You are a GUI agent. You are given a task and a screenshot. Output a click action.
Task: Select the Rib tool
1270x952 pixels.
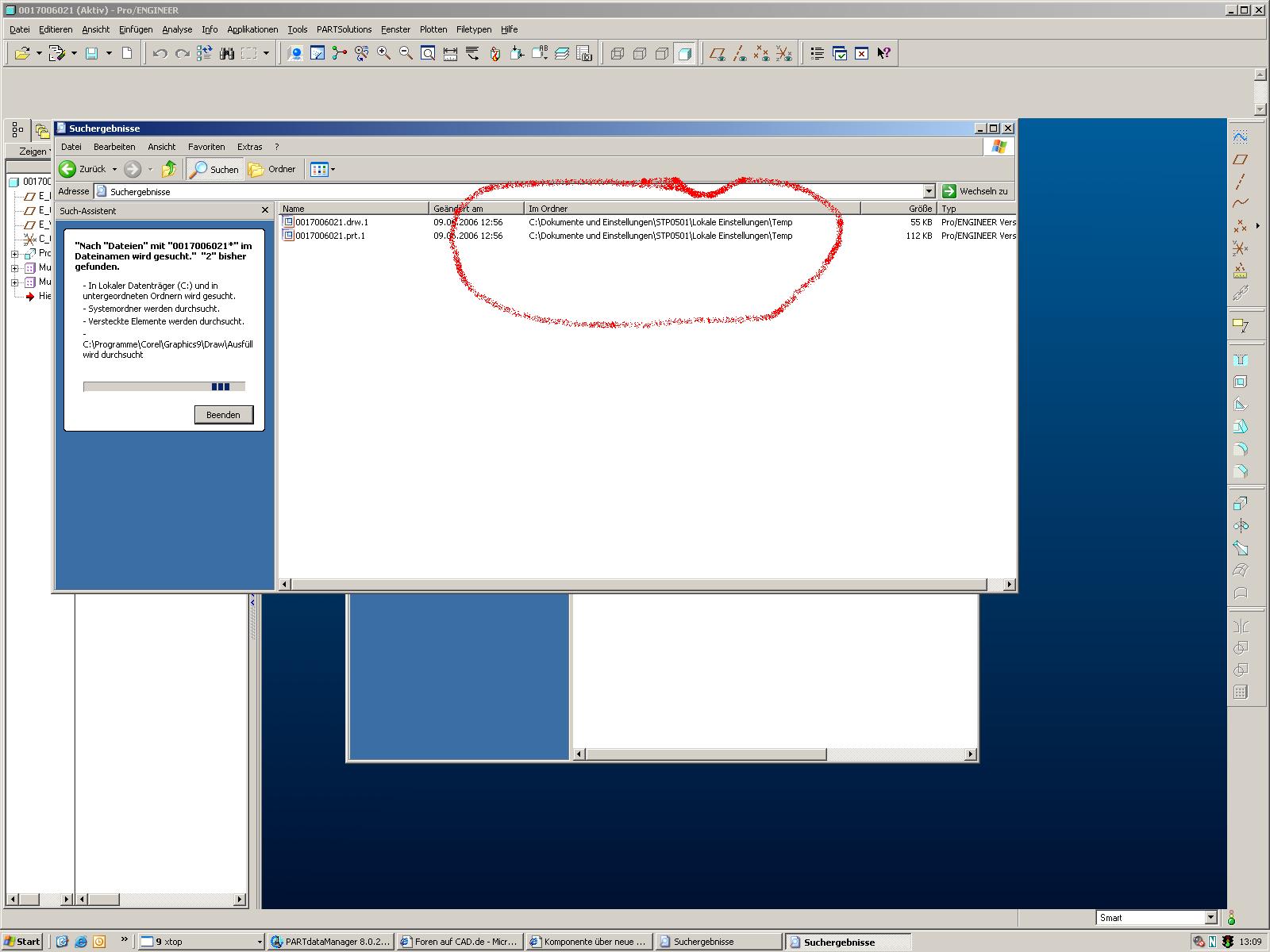pos(1241,404)
